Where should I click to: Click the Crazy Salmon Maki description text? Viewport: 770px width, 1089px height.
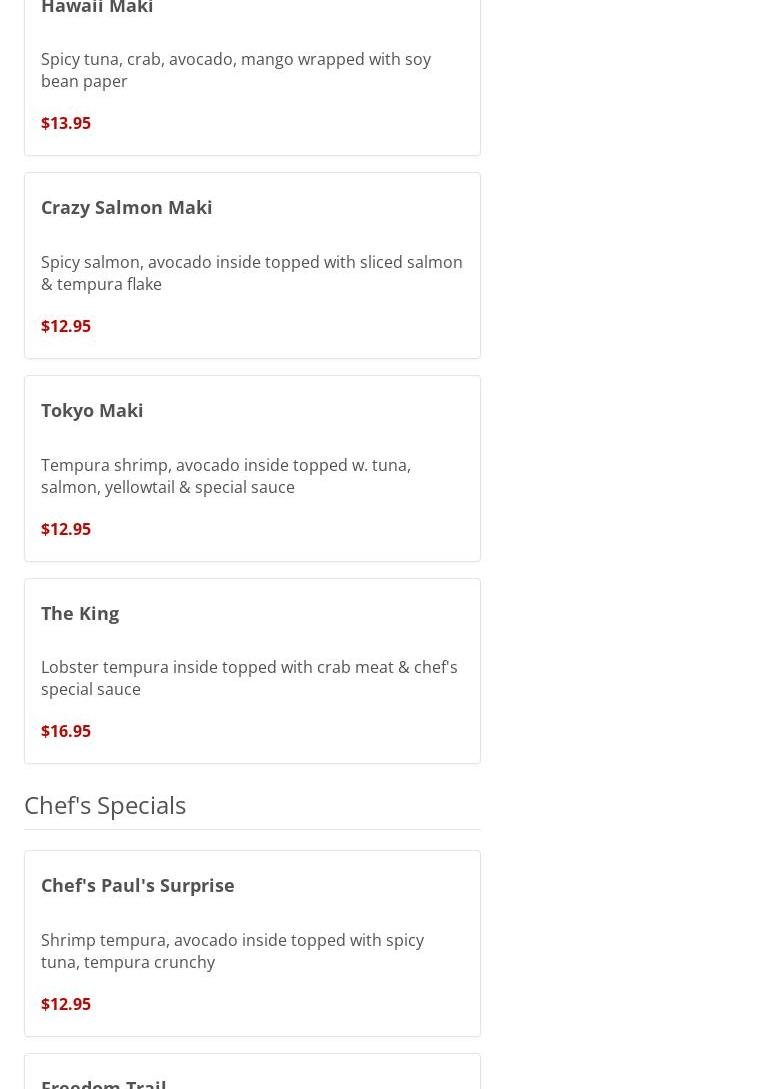(251, 273)
